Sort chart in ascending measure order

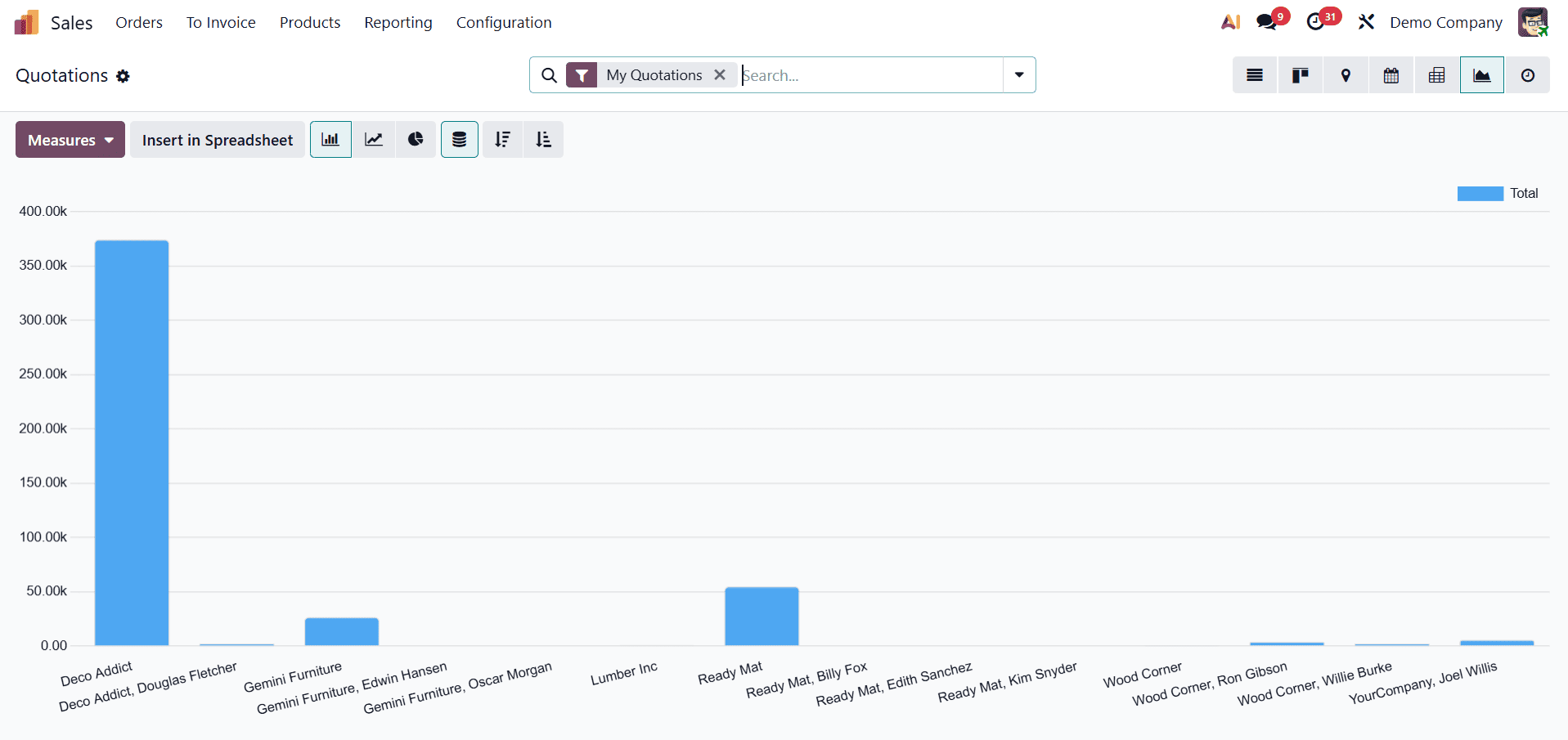point(542,139)
